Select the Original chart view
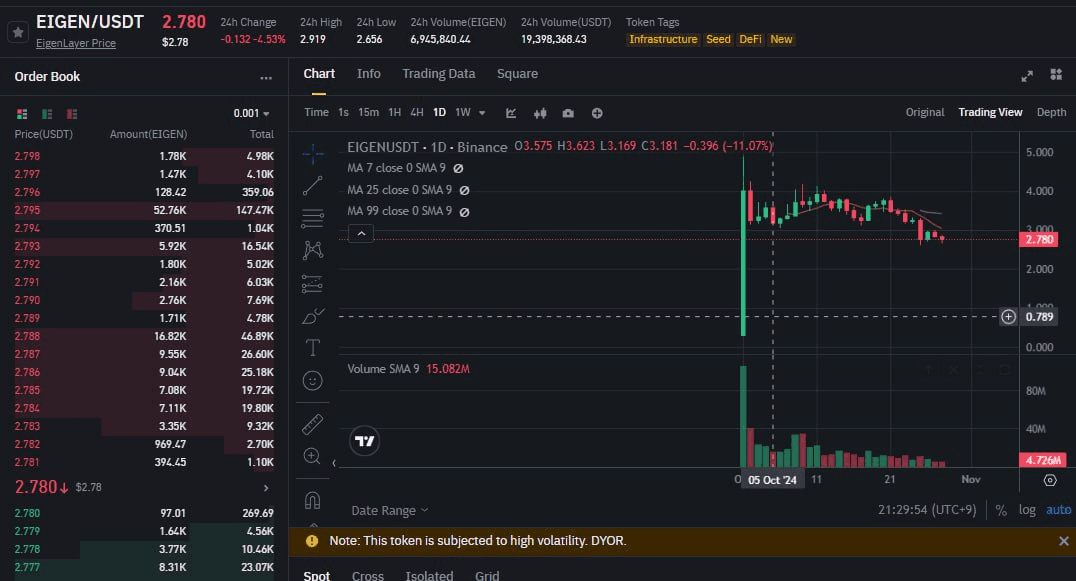The image size is (1076, 581). click(924, 112)
